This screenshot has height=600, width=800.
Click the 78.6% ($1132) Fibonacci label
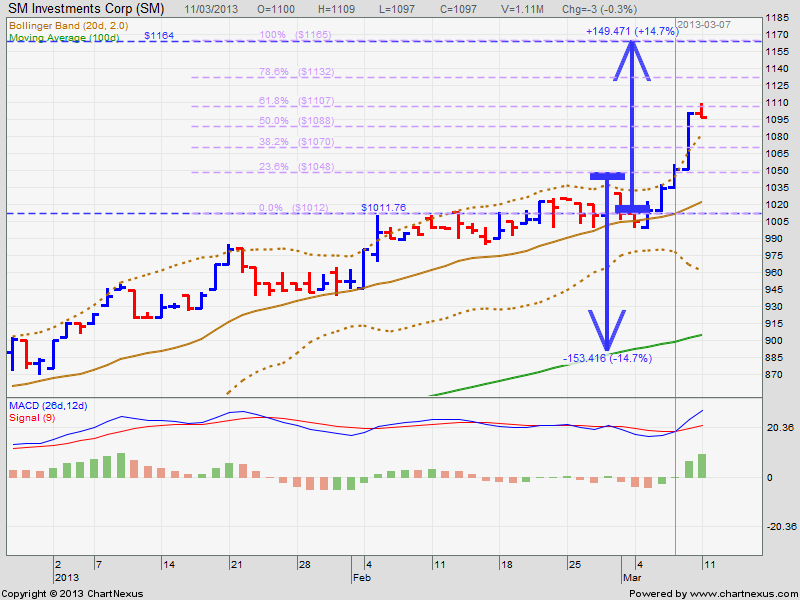(296, 72)
